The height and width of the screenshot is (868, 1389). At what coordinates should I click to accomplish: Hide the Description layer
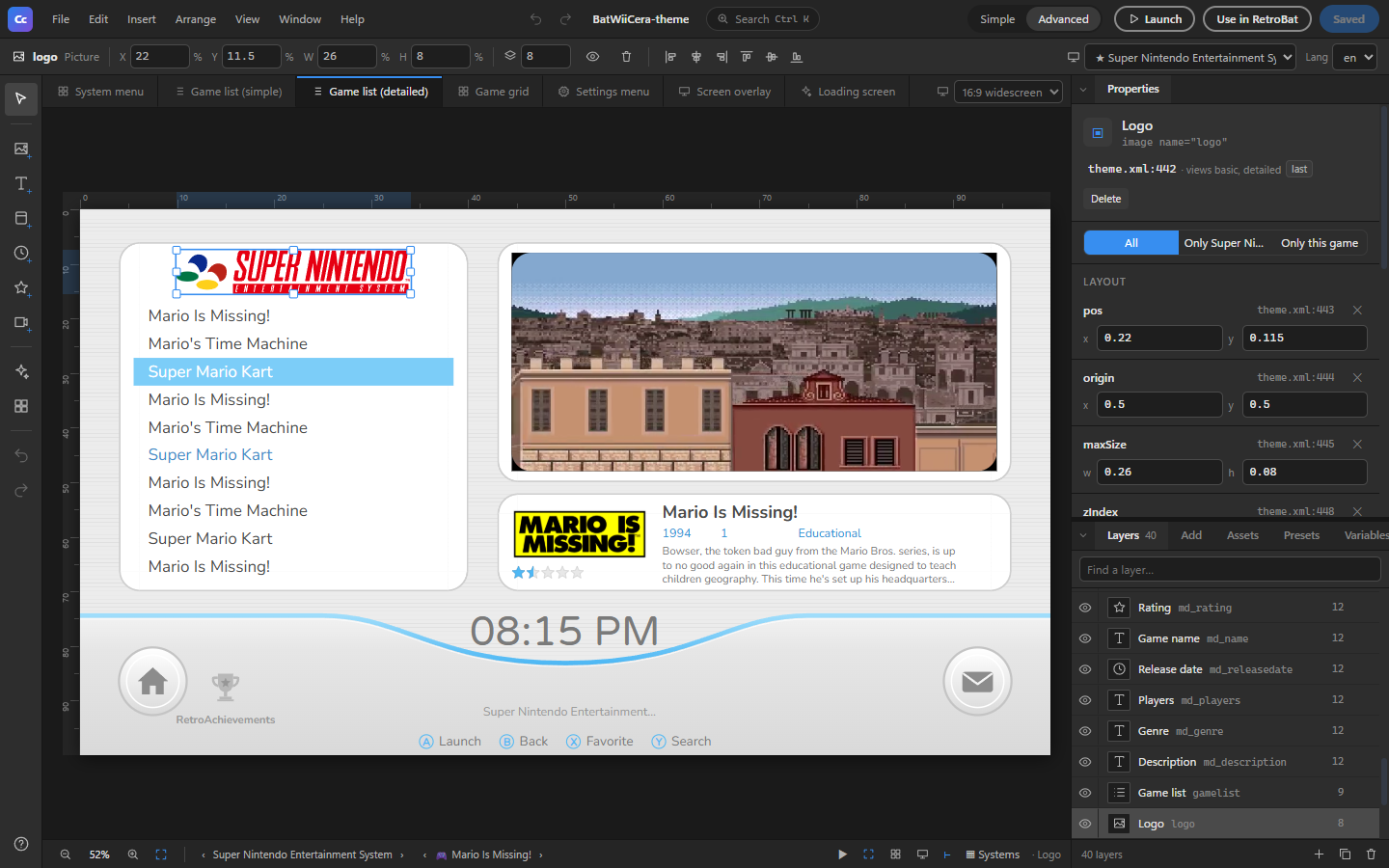(1085, 762)
